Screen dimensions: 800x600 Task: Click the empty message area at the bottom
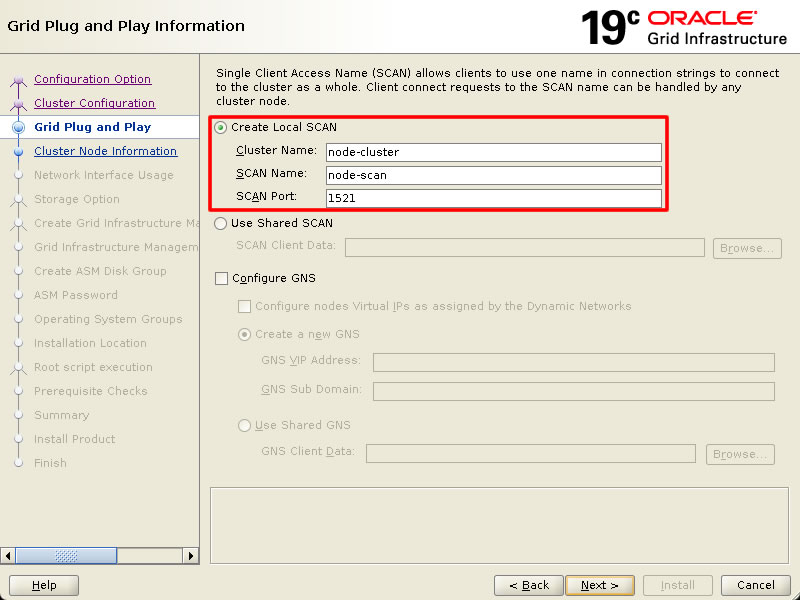[499, 526]
